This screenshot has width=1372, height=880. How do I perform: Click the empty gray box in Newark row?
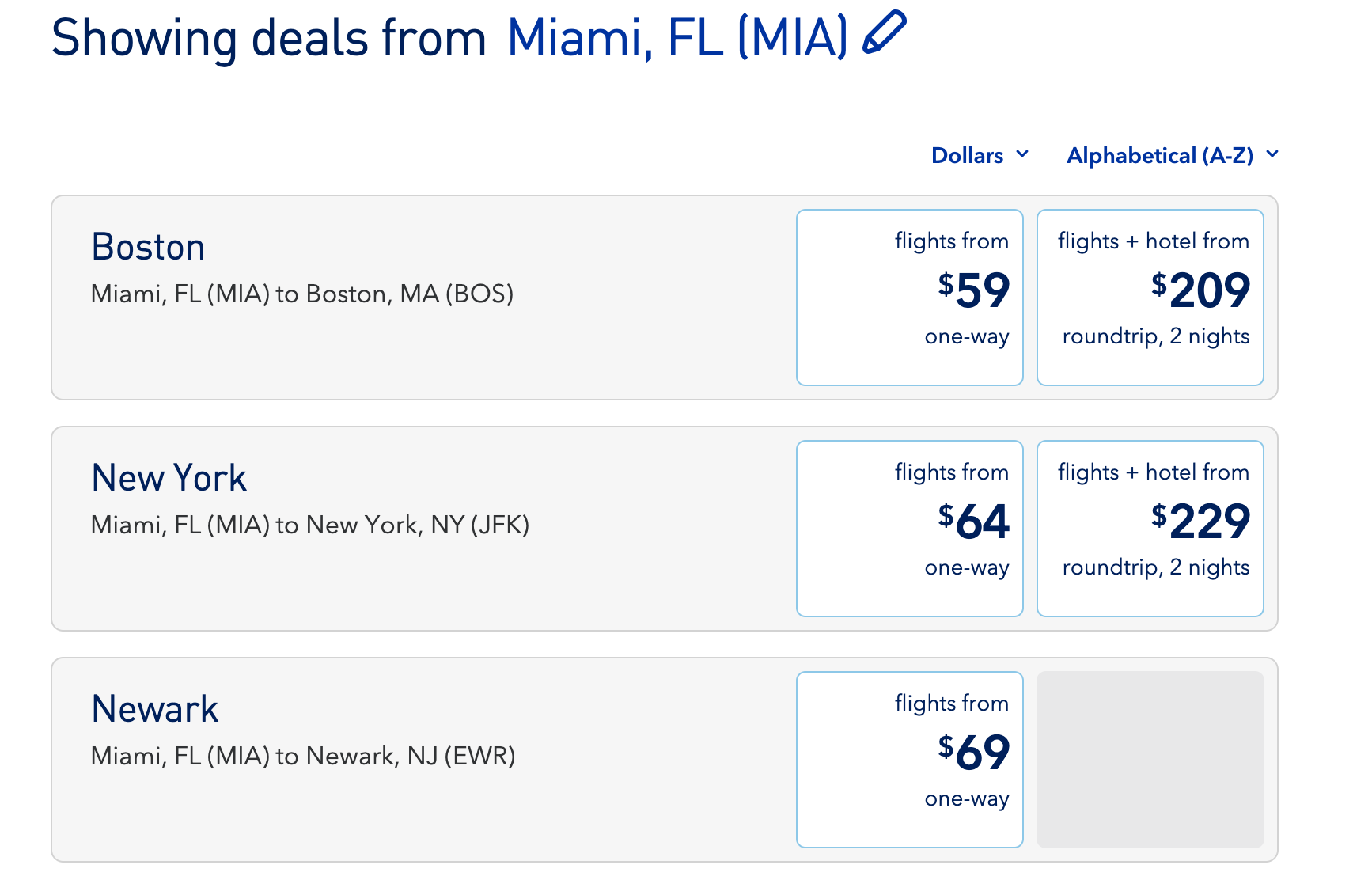[x=1150, y=760]
